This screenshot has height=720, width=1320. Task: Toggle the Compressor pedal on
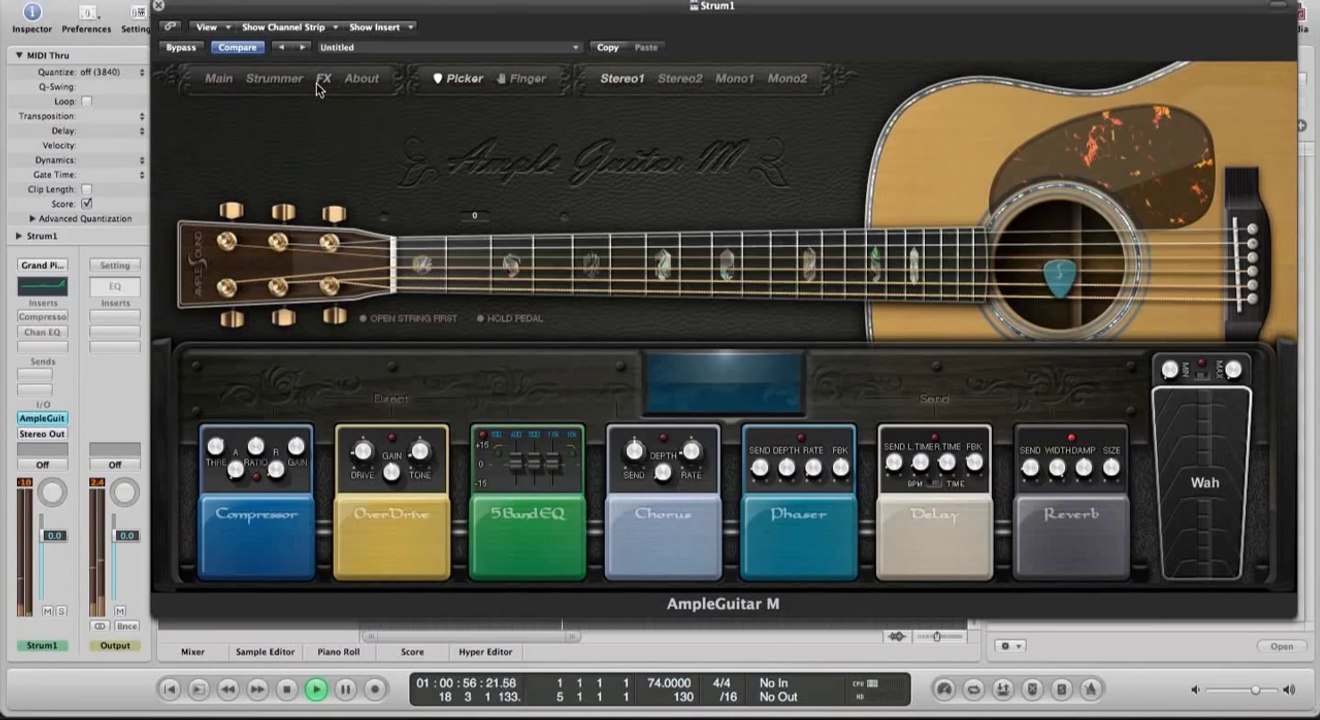tap(256, 536)
